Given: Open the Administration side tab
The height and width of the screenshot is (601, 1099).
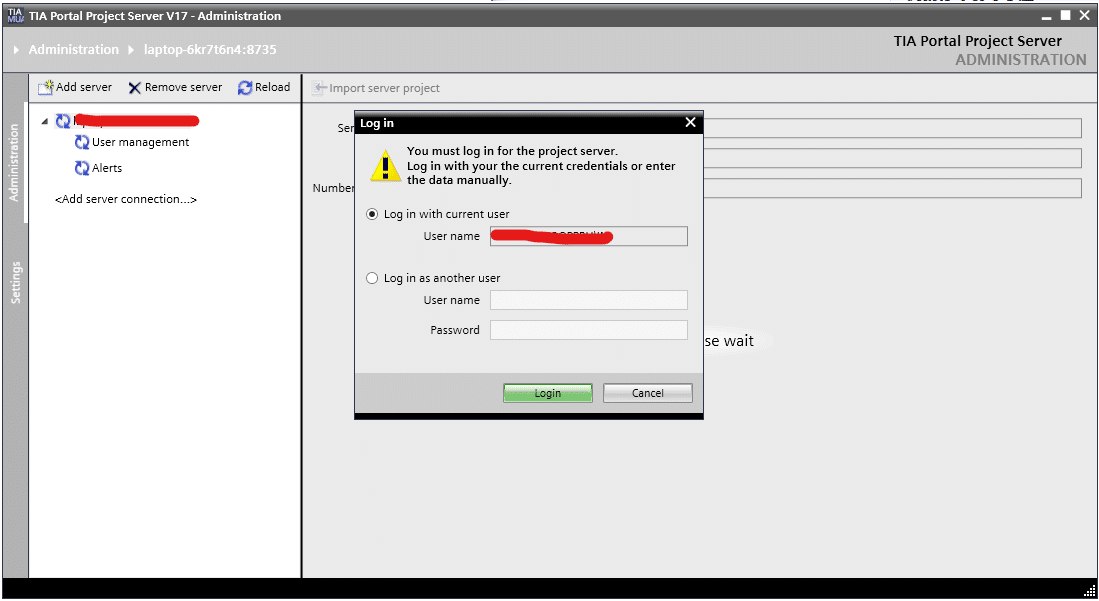Looking at the screenshot, I should pos(14,163).
